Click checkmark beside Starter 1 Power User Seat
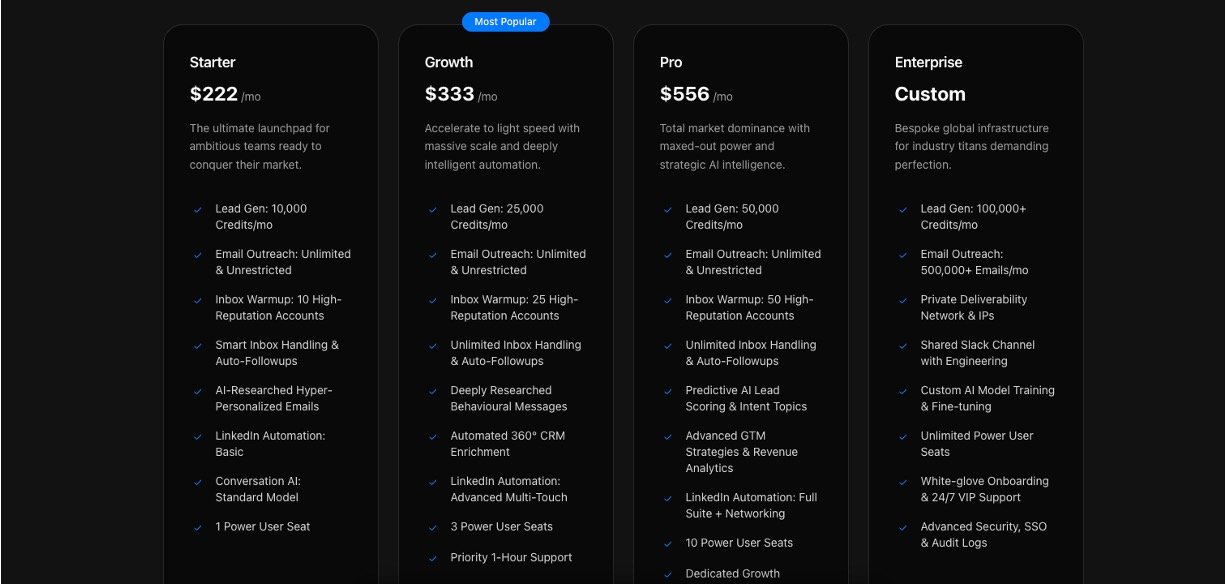The image size is (1226, 584). click(x=198, y=528)
